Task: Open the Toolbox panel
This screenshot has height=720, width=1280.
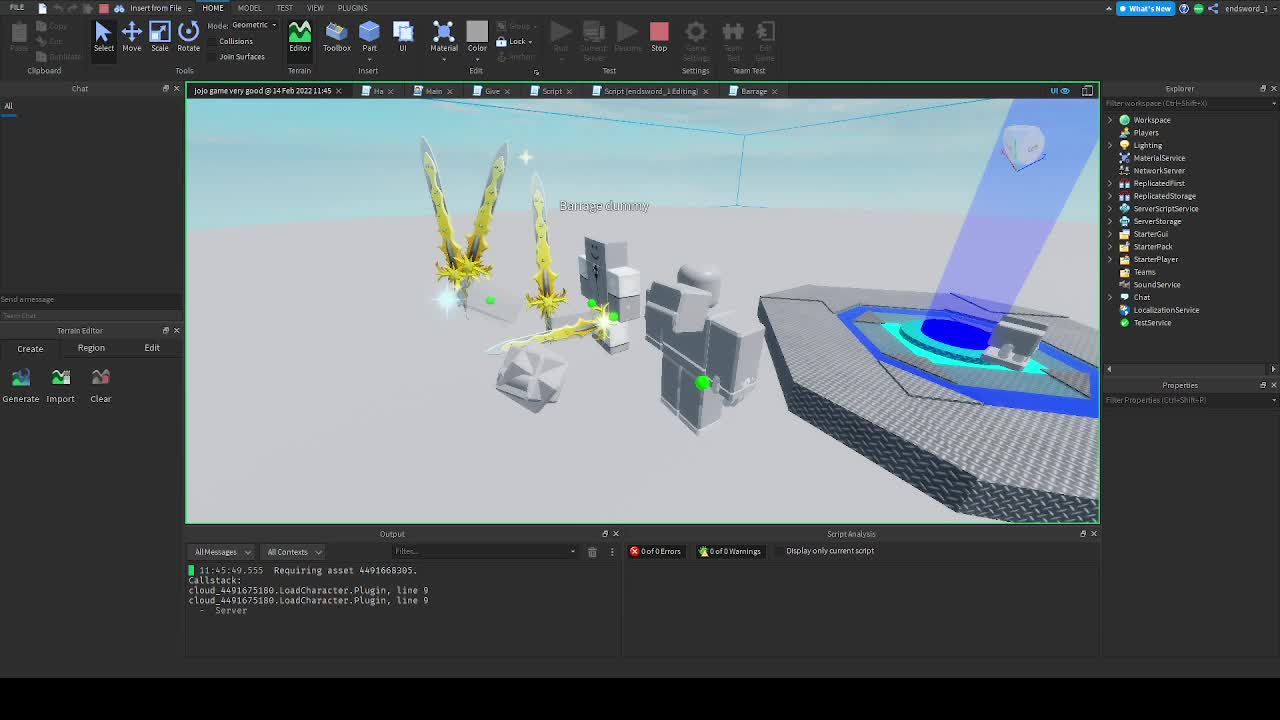Action: click(336, 36)
